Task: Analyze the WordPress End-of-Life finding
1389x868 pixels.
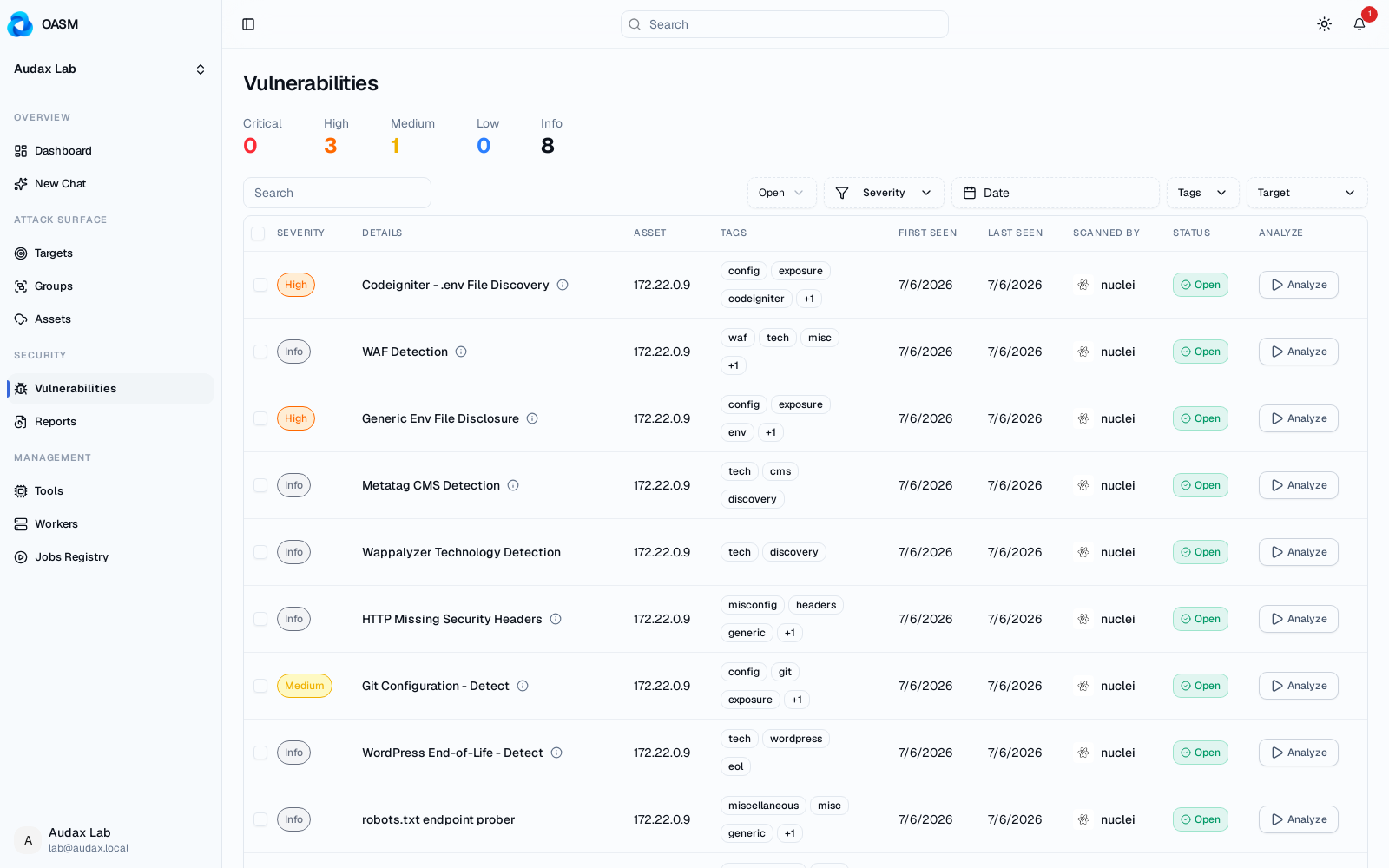Action: pos(1299,753)
